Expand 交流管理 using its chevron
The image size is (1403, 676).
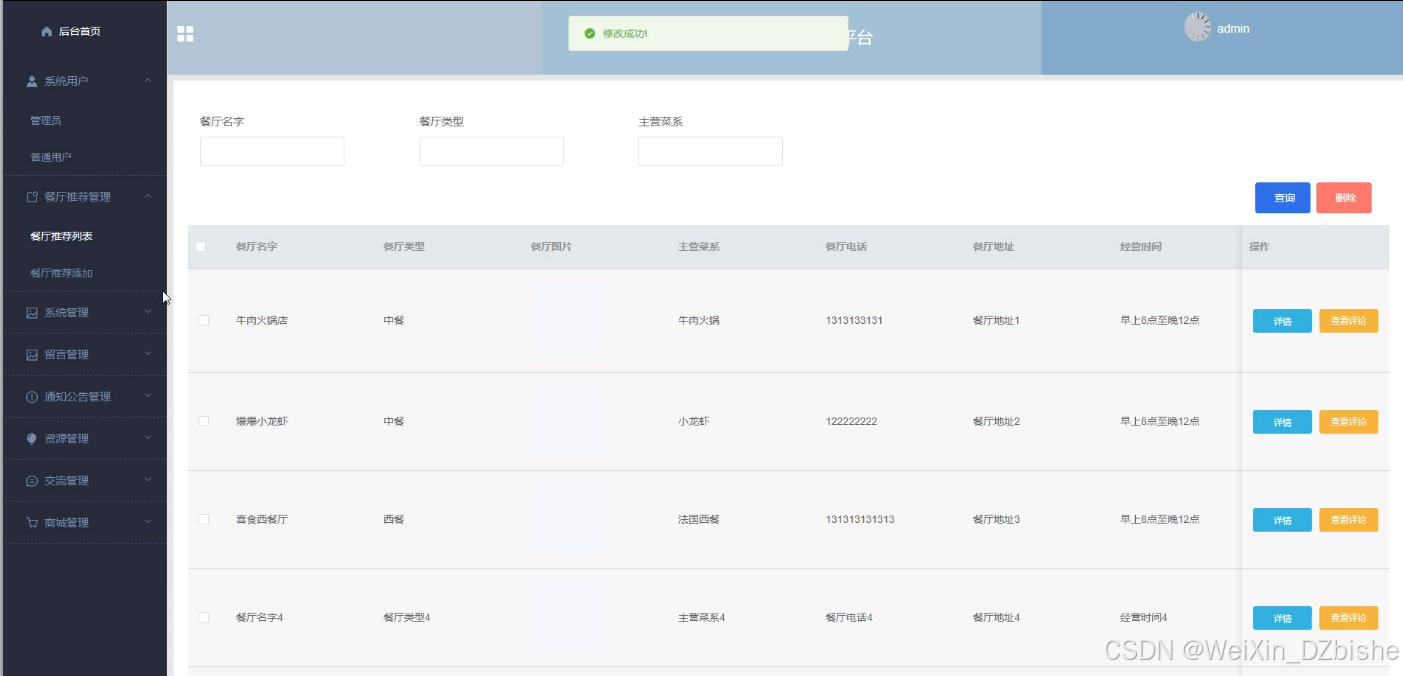[148, 480]
